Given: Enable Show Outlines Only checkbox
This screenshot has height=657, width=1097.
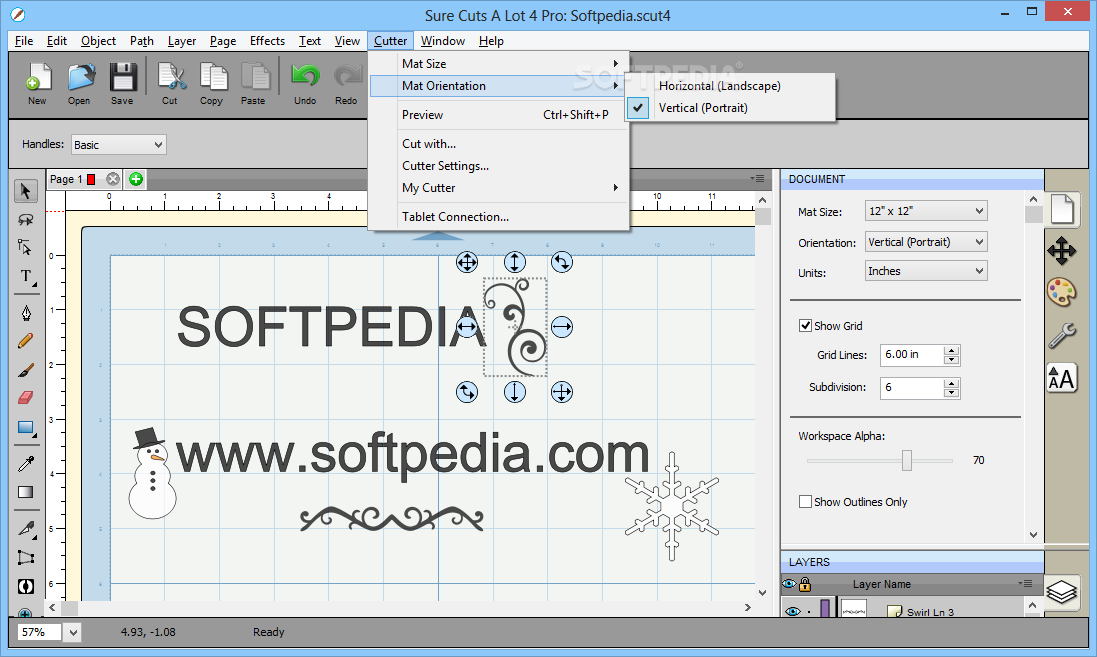Looking at the screenshot, I should [x=805, y=502].
